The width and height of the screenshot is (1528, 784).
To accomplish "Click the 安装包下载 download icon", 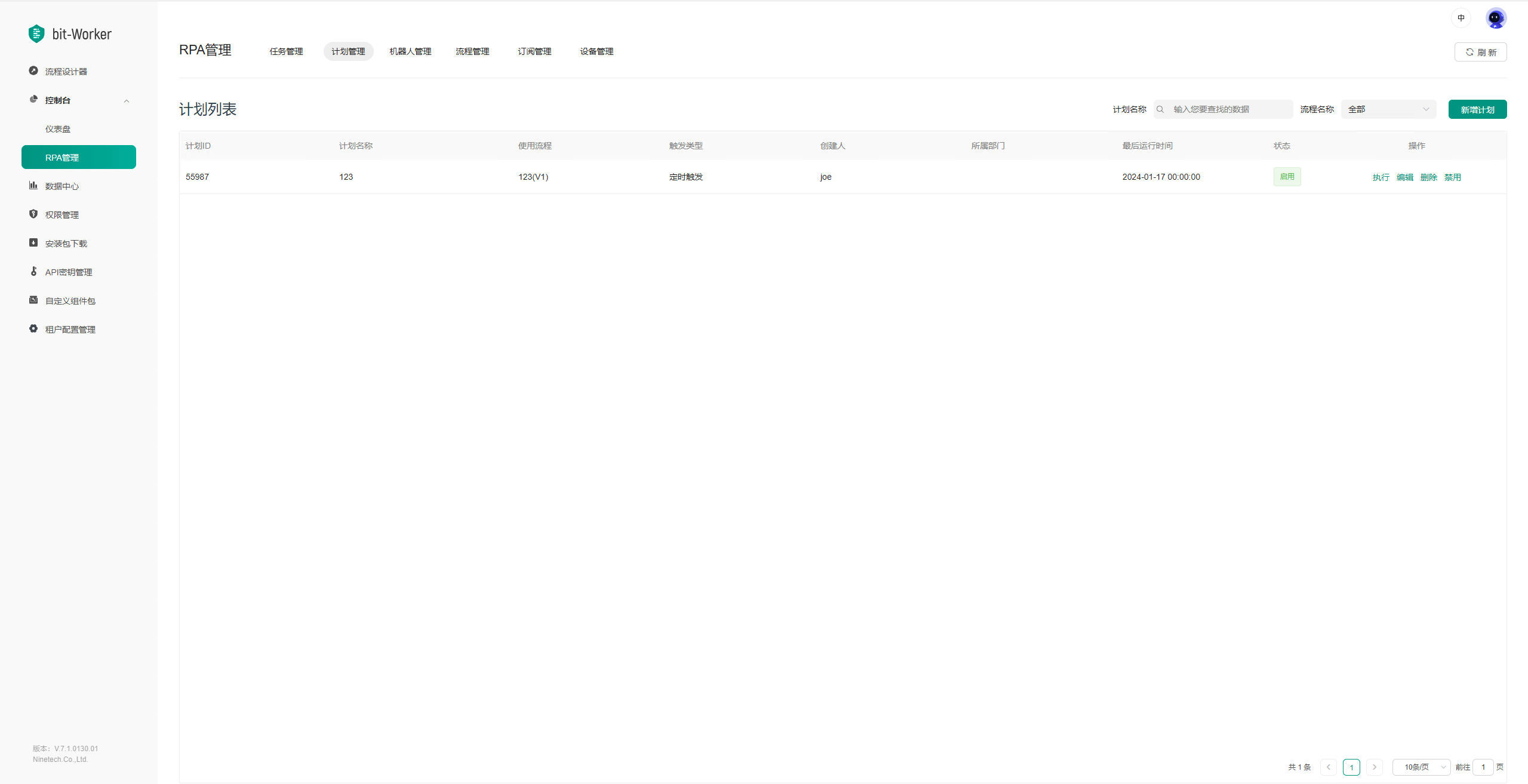I will point(33,243).
